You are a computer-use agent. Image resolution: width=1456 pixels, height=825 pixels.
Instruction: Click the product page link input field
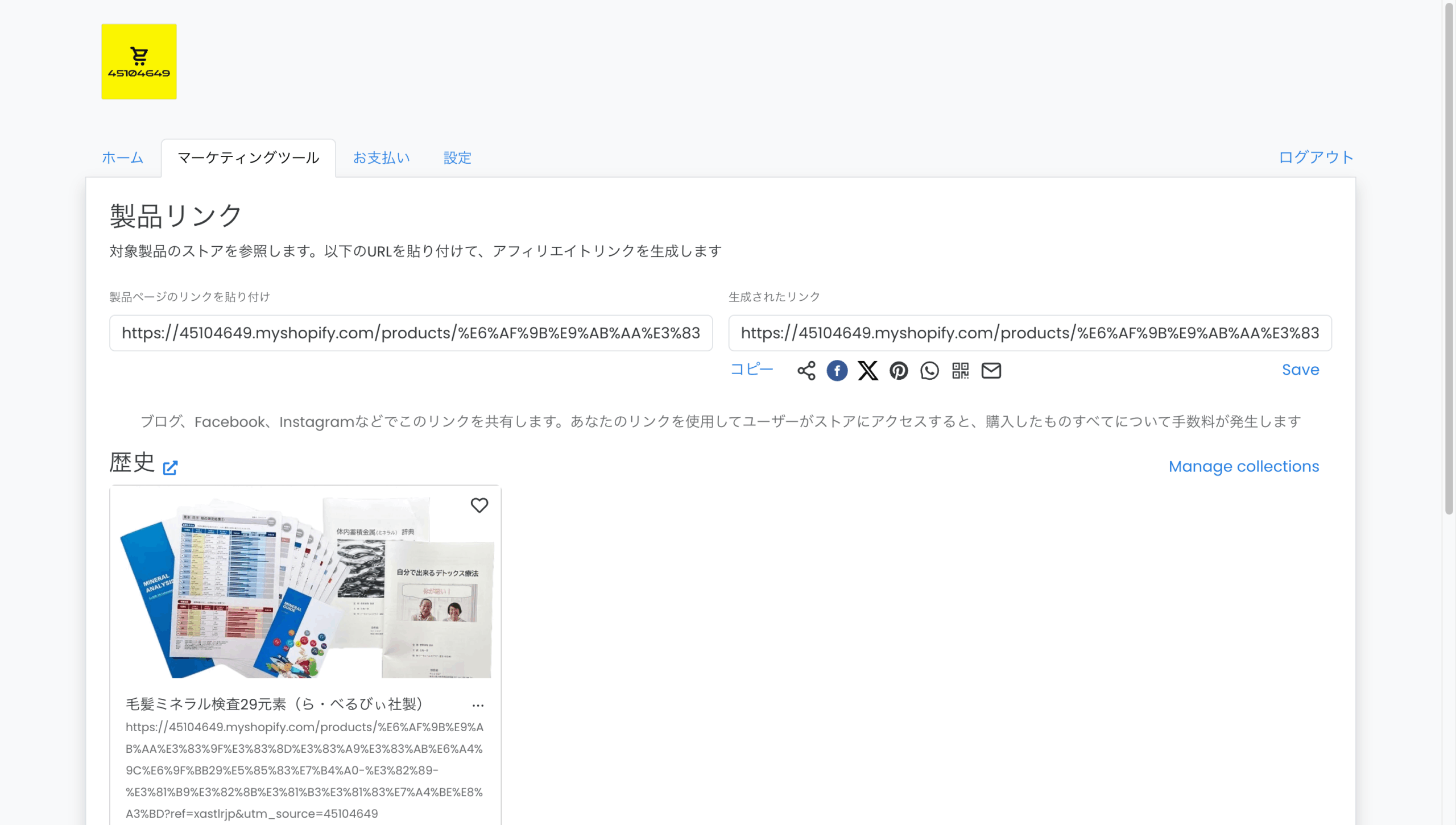click(x=410, y=333)
